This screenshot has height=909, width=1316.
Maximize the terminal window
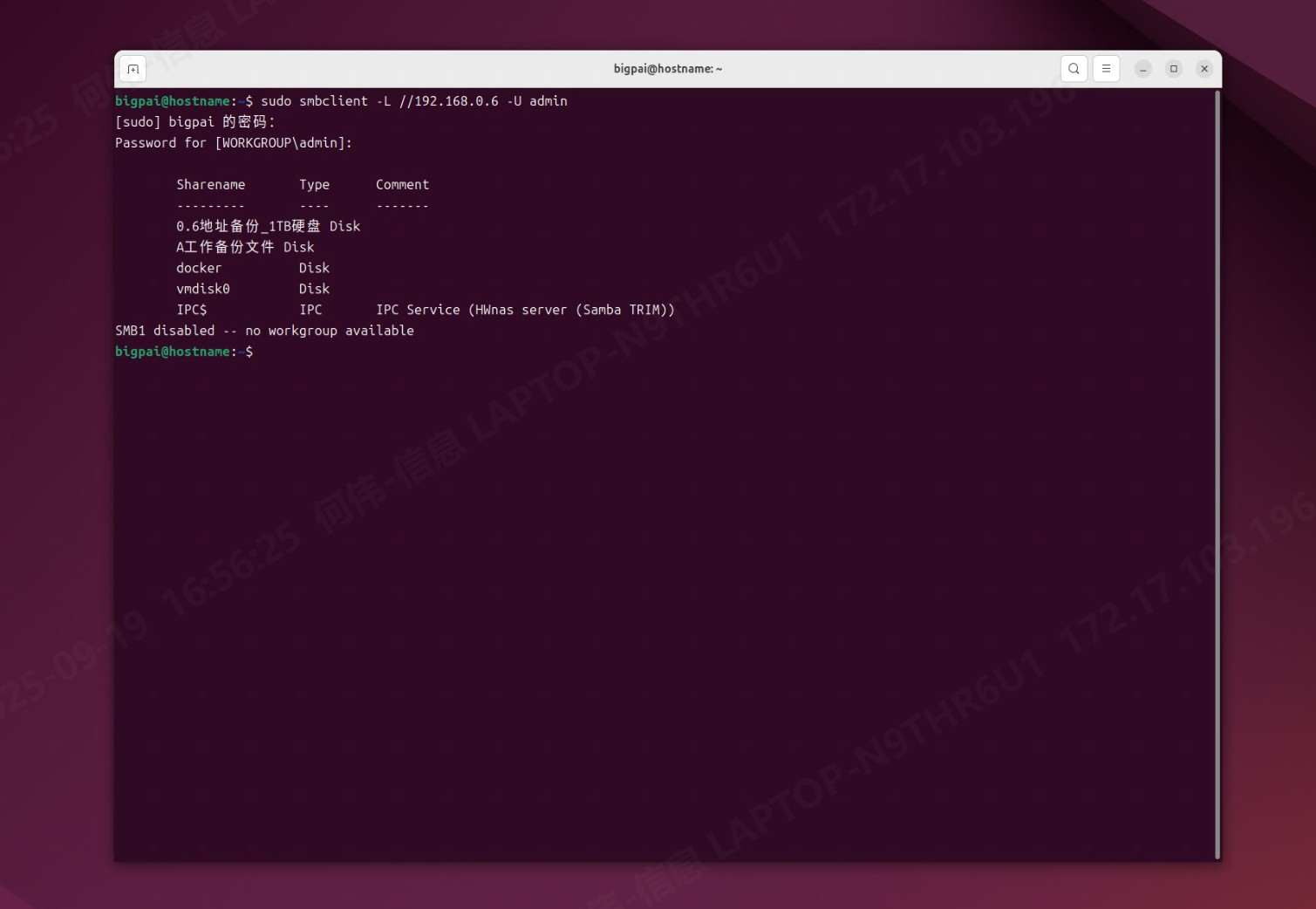1174,69
